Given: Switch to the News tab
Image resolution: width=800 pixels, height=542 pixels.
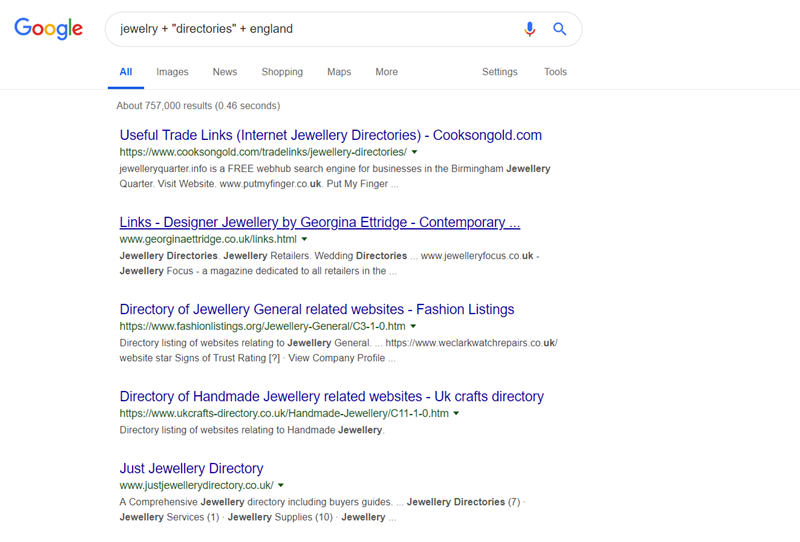Looking at the screenshot, I should click(x=225, y=72).
